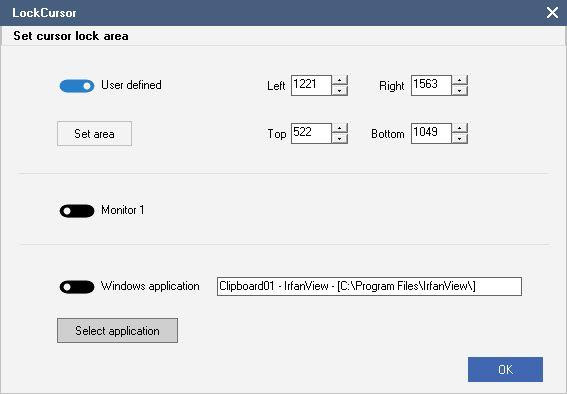567x394 pixels.
Task: Click into the Left value field
Action: coord(311,85)
